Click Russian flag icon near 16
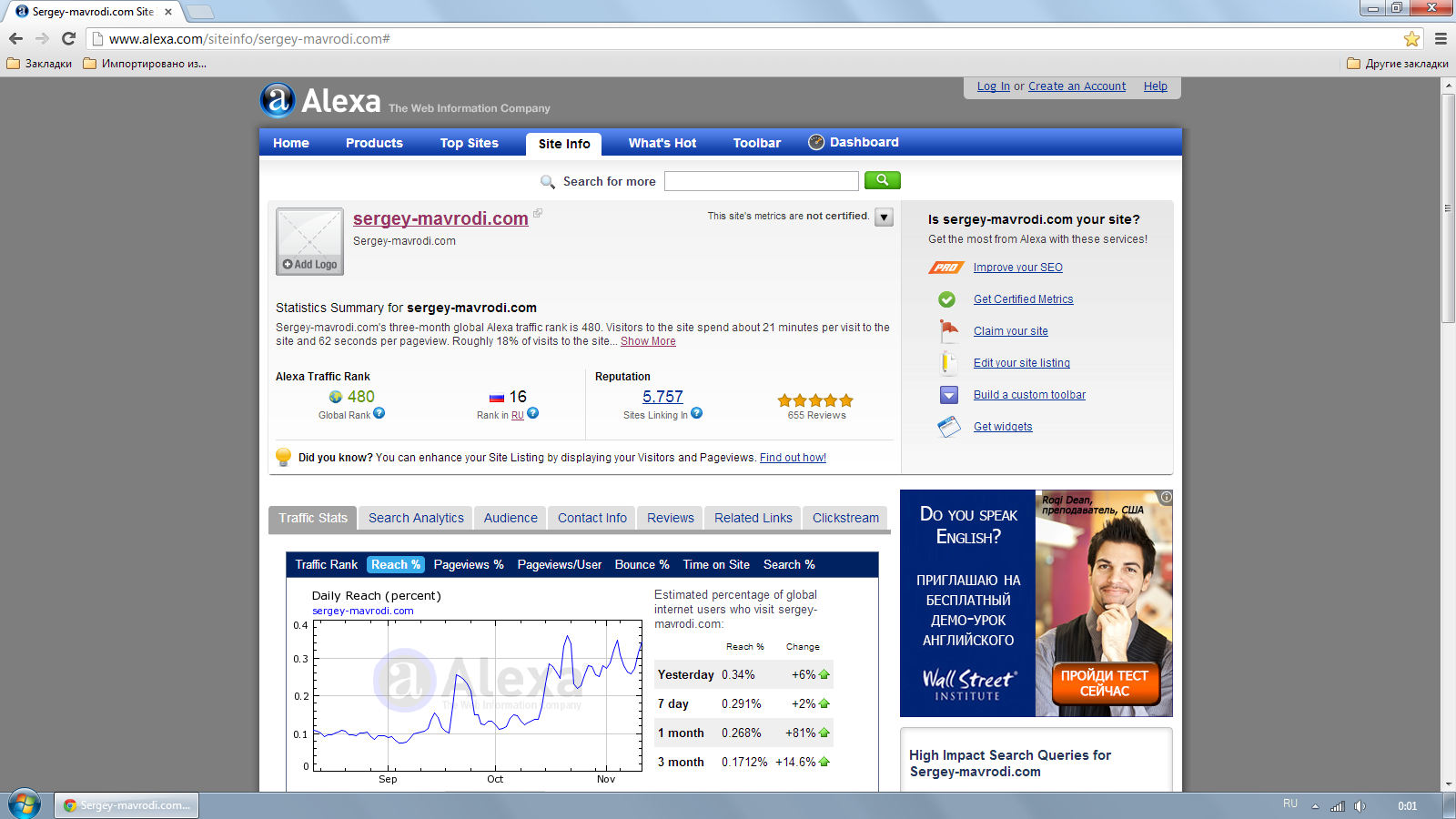Screen dimensions: 1456x819 coord(496,398)
